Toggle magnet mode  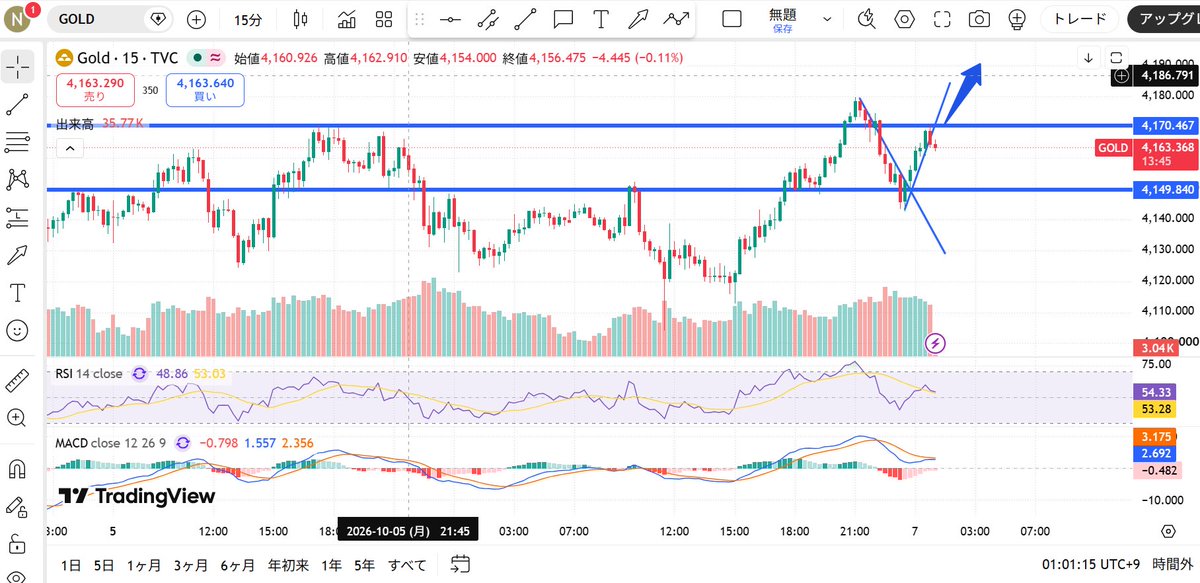tap(17, 468)
